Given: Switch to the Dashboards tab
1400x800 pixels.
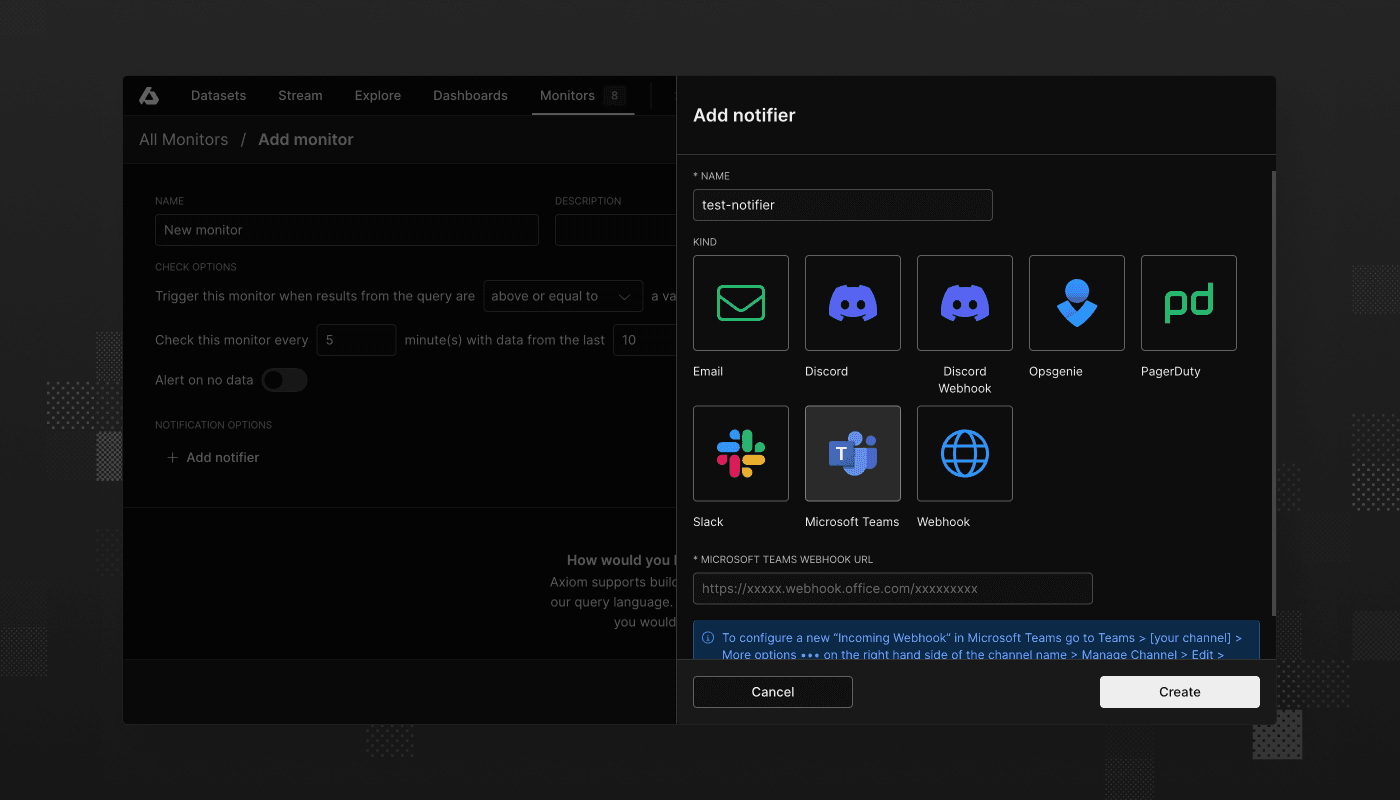Looking at the screenshot, I should pos(470,95).
